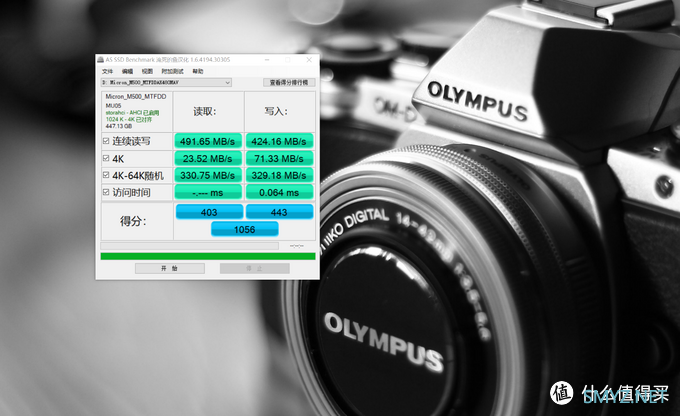Click the 得分 score label
680x416 pixels.
pyautogui.click(x=133, y=221)
